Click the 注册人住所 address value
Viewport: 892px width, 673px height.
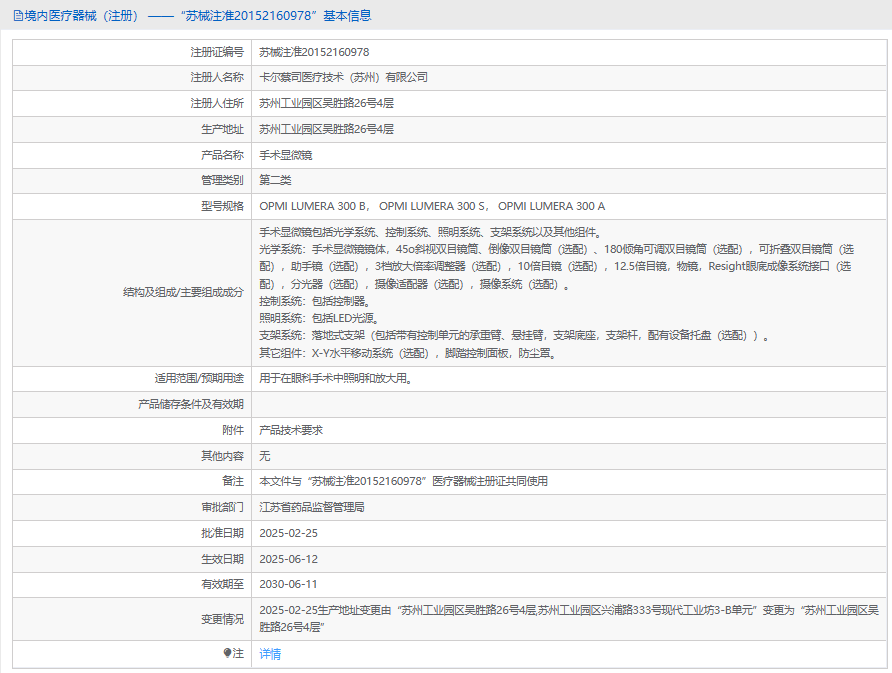(327, 103)
